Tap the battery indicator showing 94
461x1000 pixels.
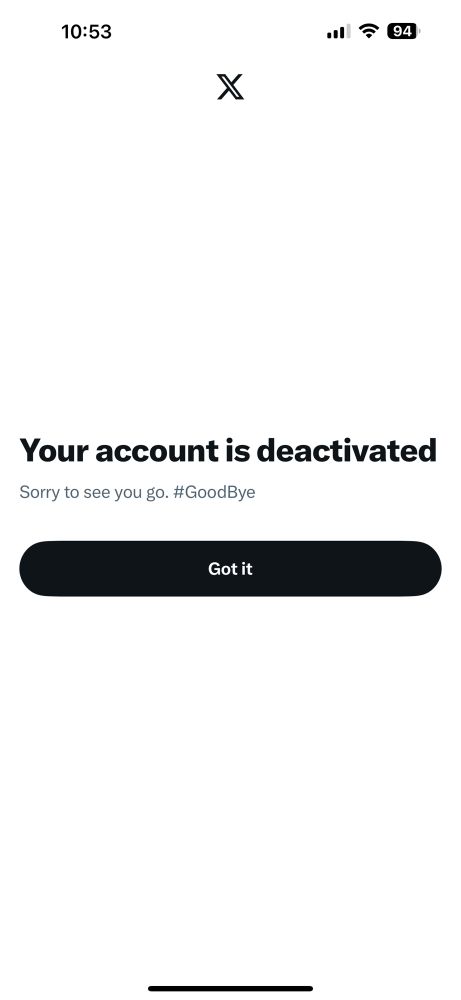tap(403, 31)
